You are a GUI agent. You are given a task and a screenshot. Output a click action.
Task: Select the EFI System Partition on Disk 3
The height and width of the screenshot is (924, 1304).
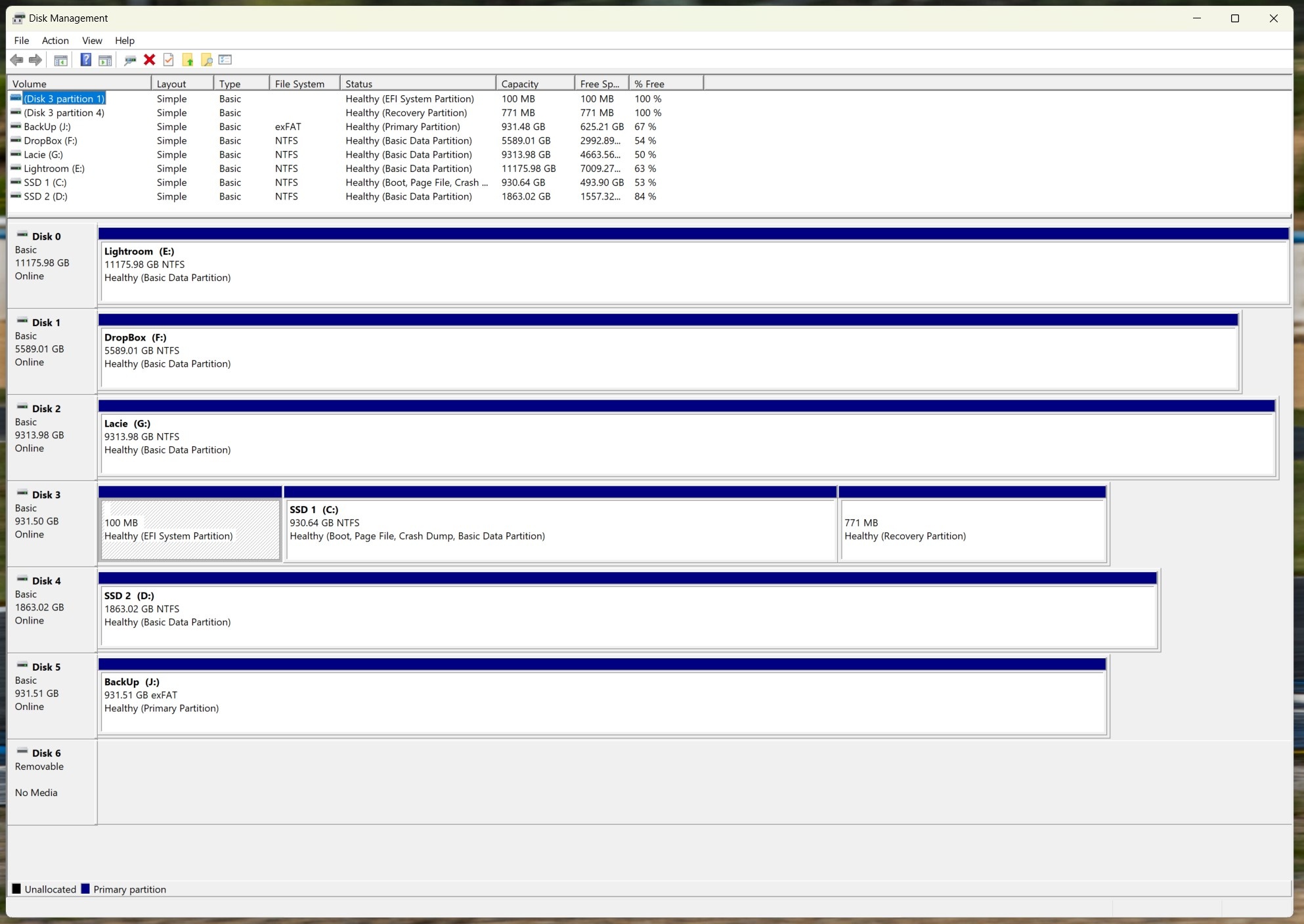tap(190, 529)
